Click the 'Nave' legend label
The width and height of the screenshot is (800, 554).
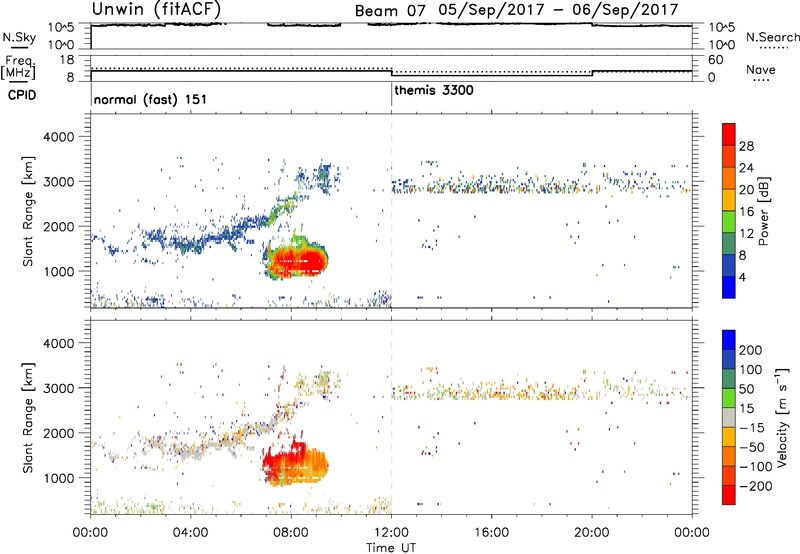click(x=761, y=69)
